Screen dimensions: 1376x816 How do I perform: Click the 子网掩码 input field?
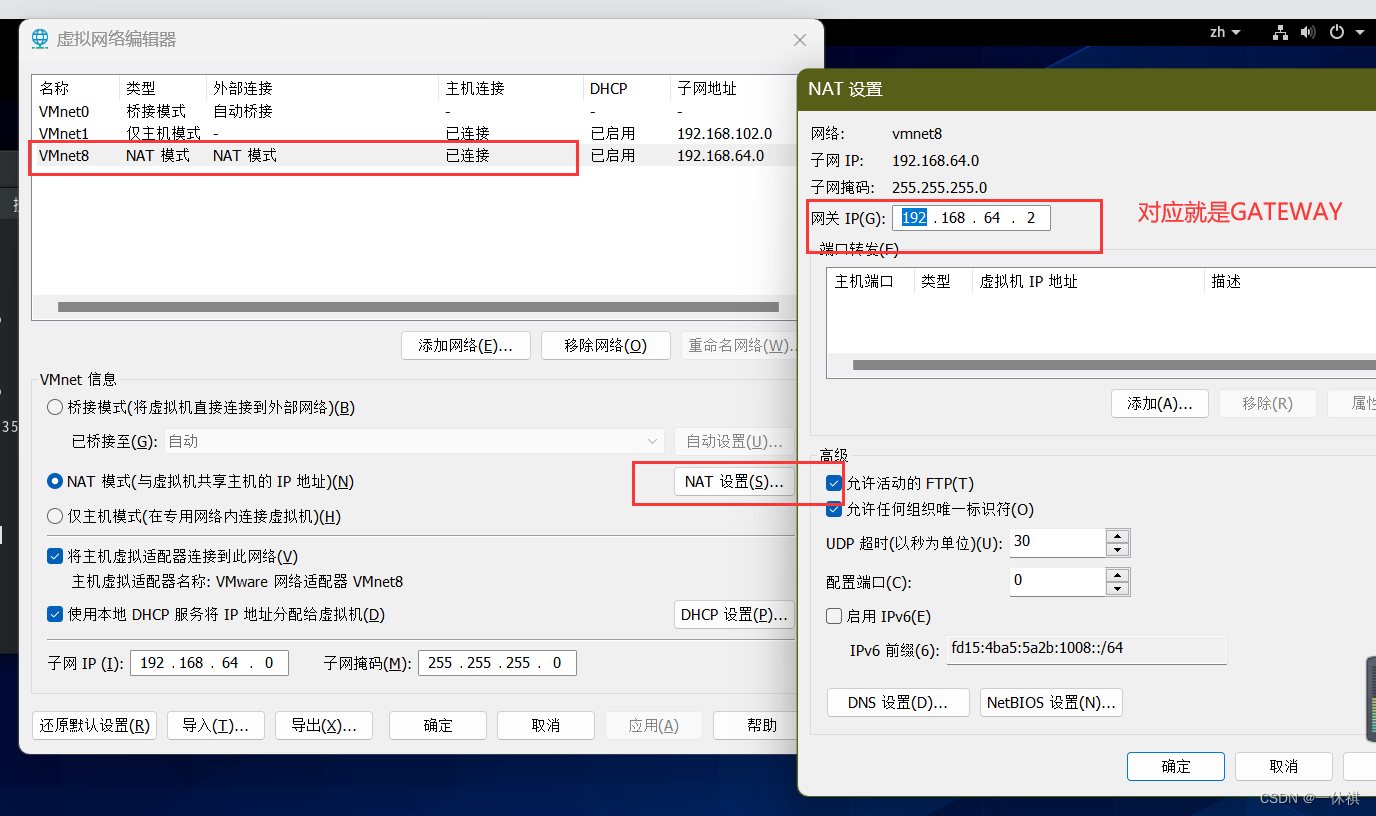tap(497, 662)
